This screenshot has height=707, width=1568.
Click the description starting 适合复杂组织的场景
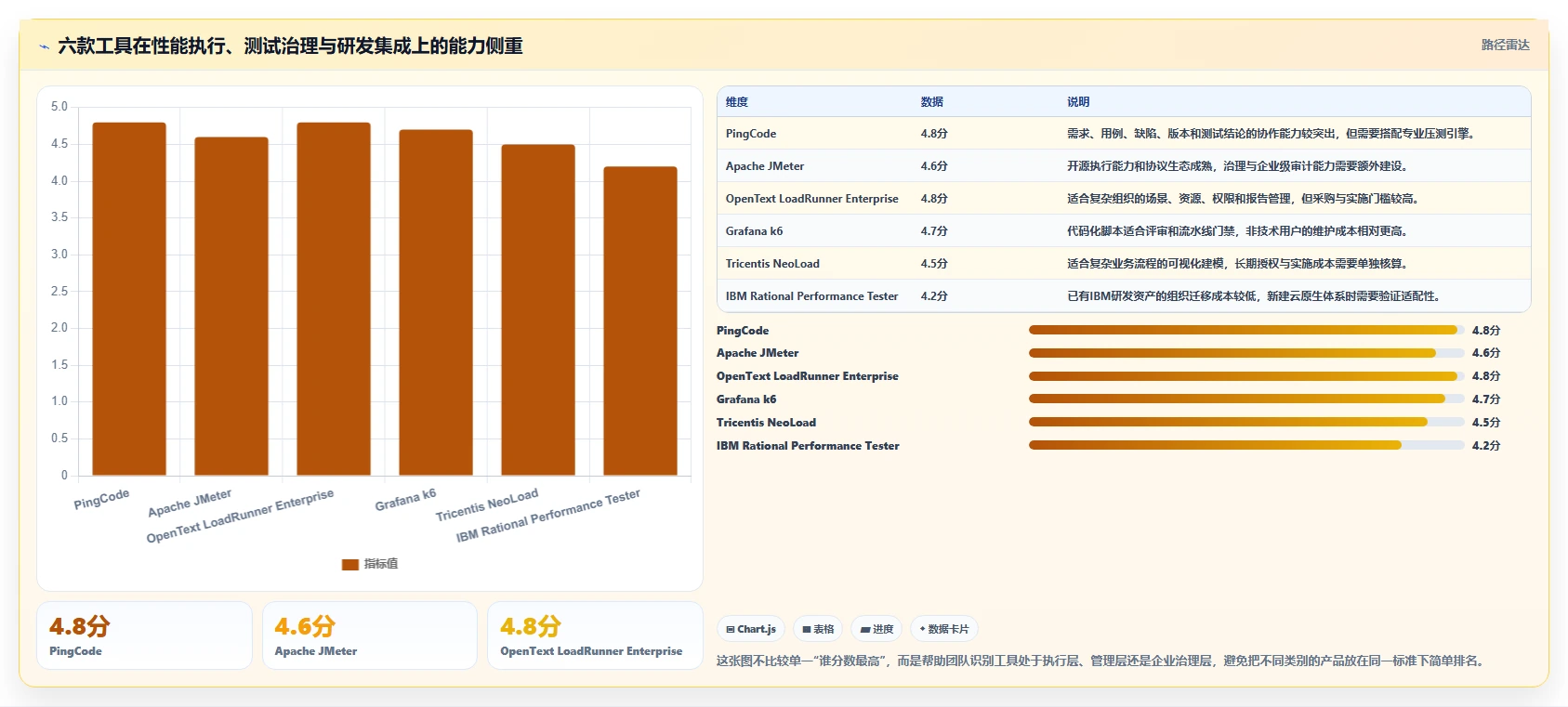coord(1245,199)
